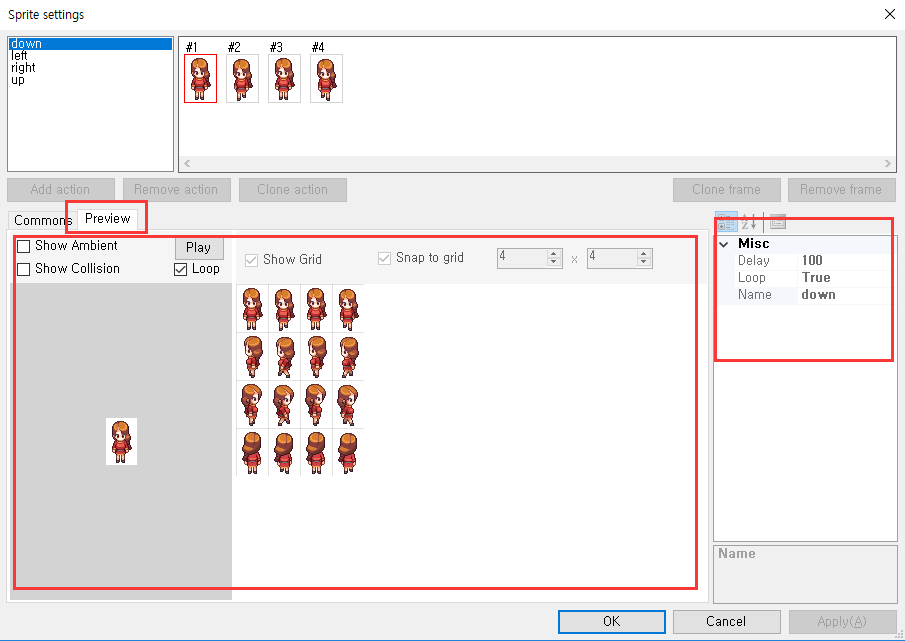Select frame #4 thumbnail
Image resolution: width=905 pixels, height=641 pixels.
pos(326,79)
